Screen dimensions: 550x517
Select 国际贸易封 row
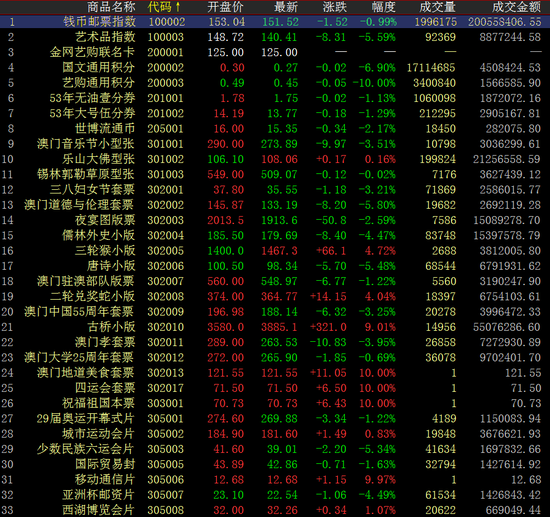click(275, 464)
